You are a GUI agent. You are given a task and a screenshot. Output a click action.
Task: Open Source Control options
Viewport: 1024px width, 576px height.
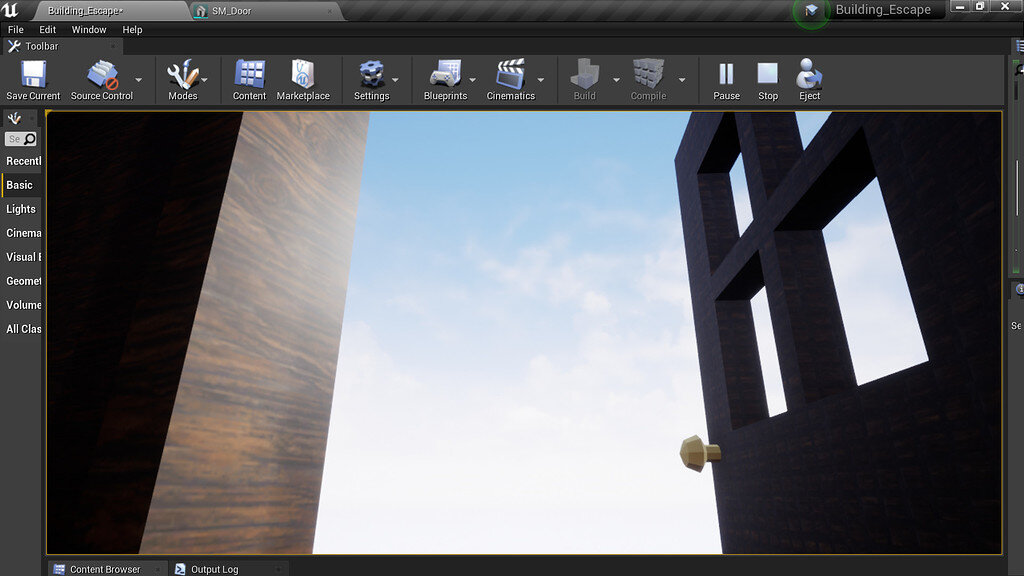(103, 75)
